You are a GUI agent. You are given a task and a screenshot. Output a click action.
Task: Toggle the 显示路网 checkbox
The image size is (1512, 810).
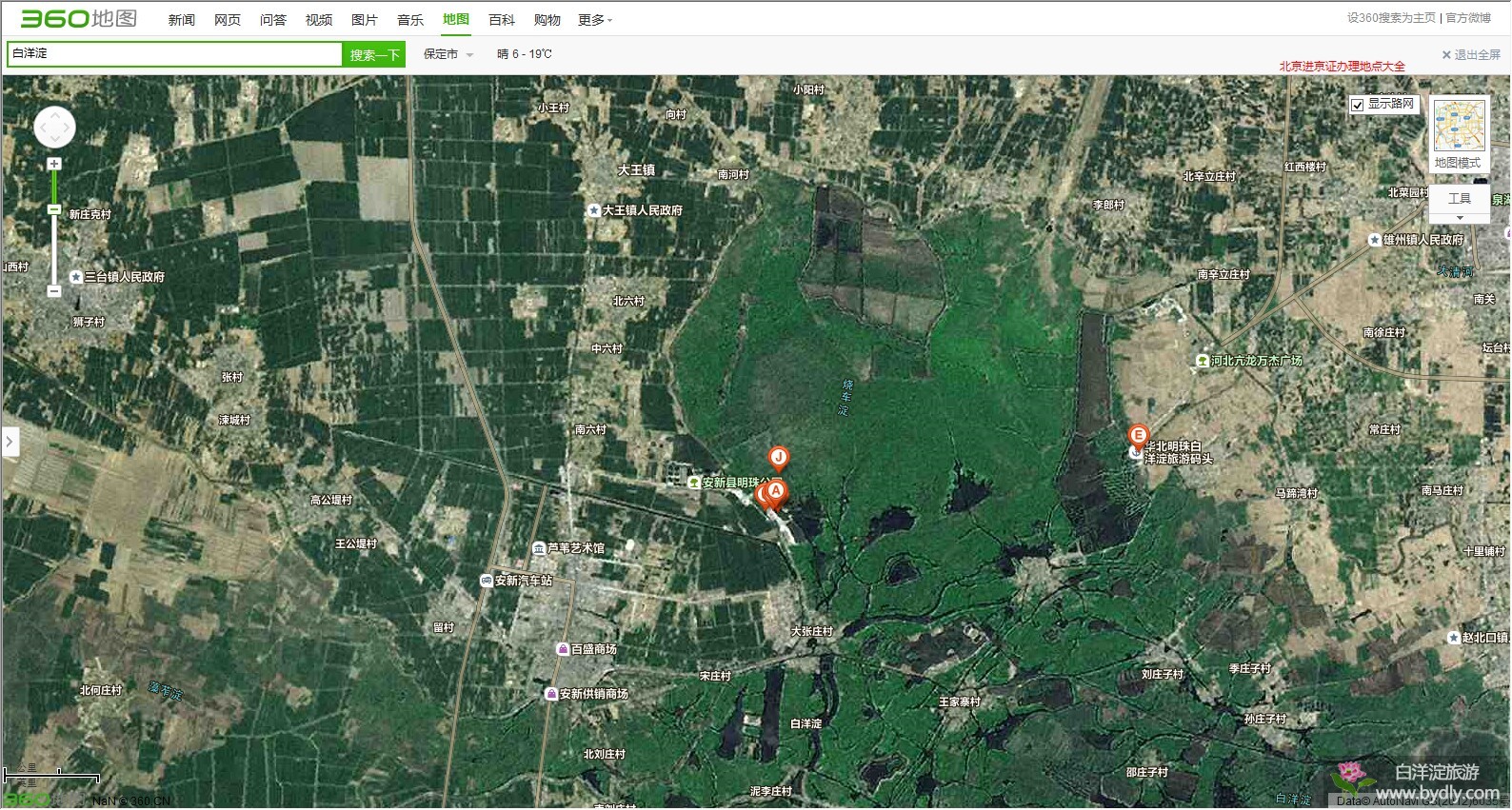click(x=1358, y=105)
